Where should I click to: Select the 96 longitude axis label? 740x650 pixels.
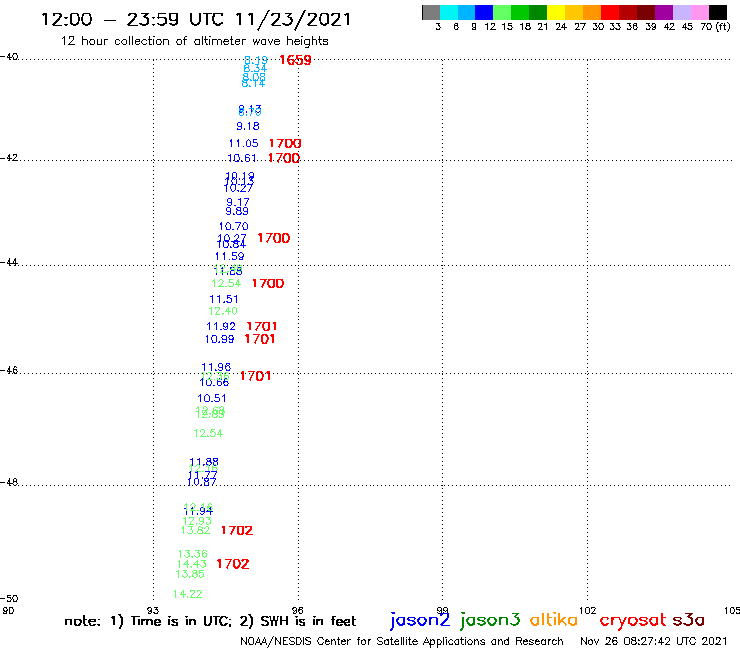coord(298,610)
